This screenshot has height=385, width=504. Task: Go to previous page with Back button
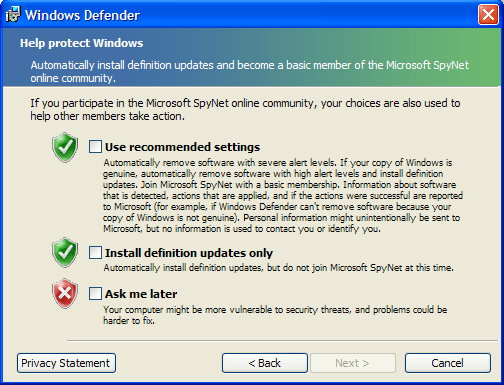click(x=265, y=363)
